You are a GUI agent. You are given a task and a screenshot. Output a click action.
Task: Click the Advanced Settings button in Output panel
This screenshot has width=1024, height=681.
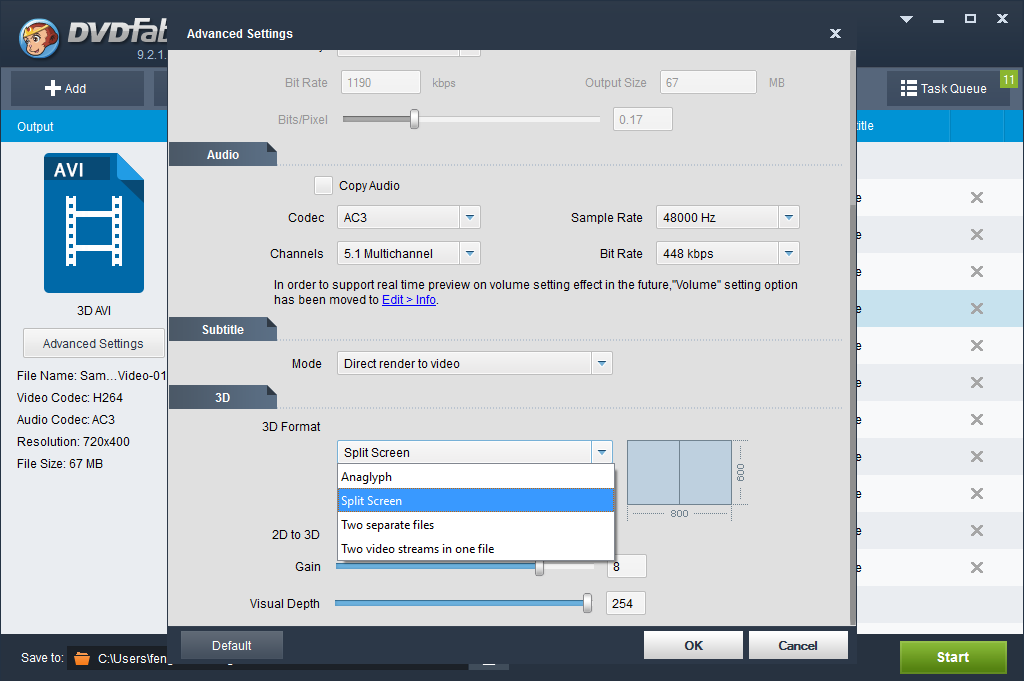(x=93, y=343)
